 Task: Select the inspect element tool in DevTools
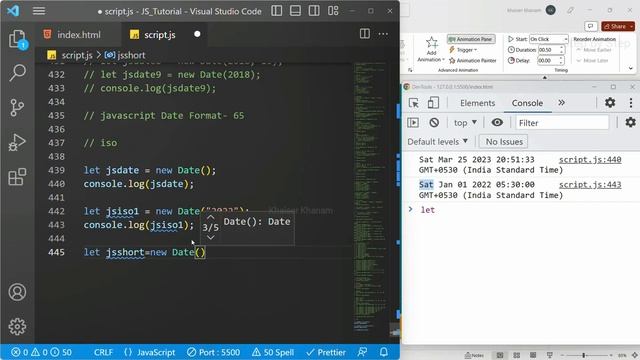click(413, 103)
